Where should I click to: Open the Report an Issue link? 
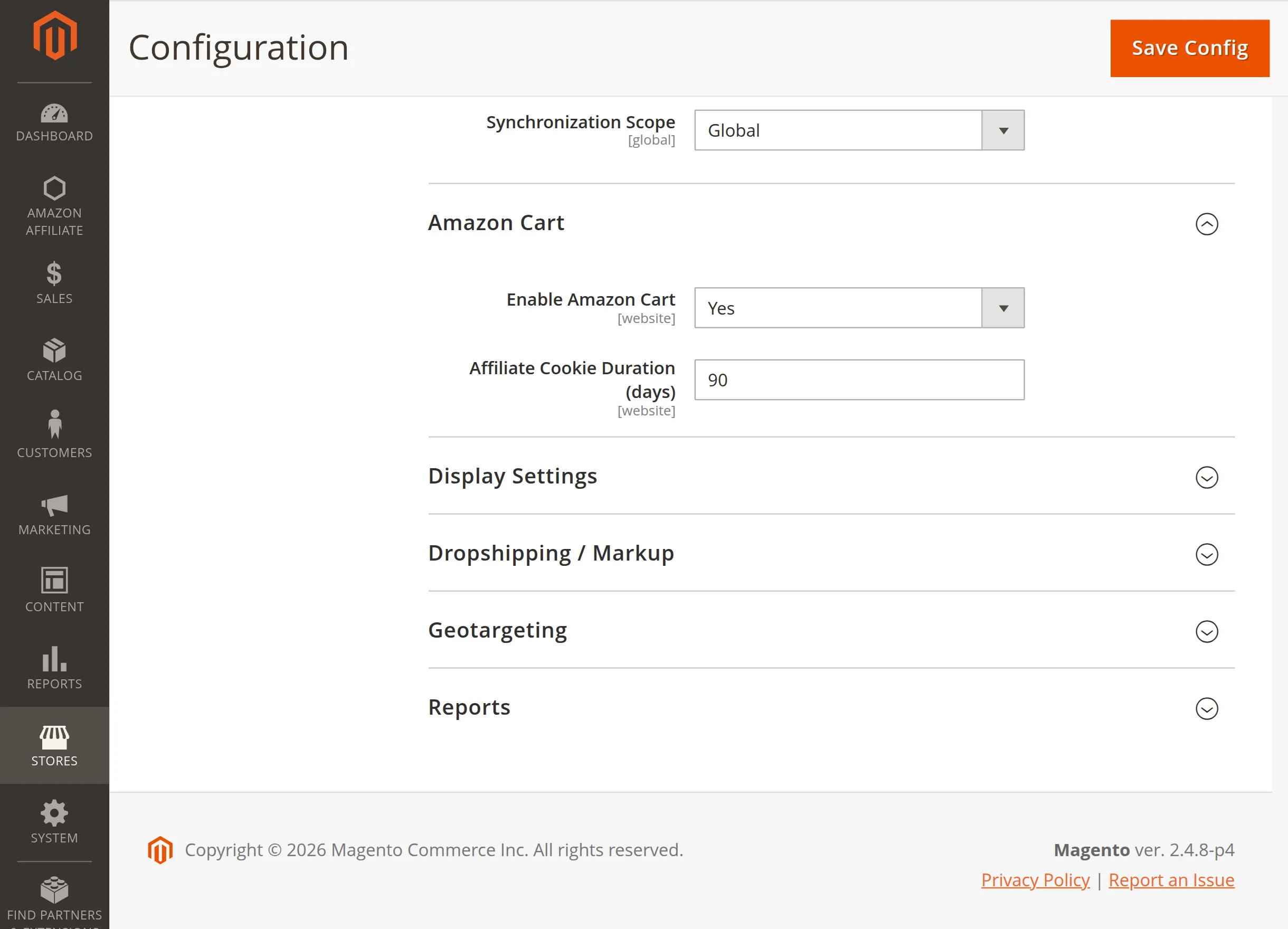click(x=1171, y=880)
